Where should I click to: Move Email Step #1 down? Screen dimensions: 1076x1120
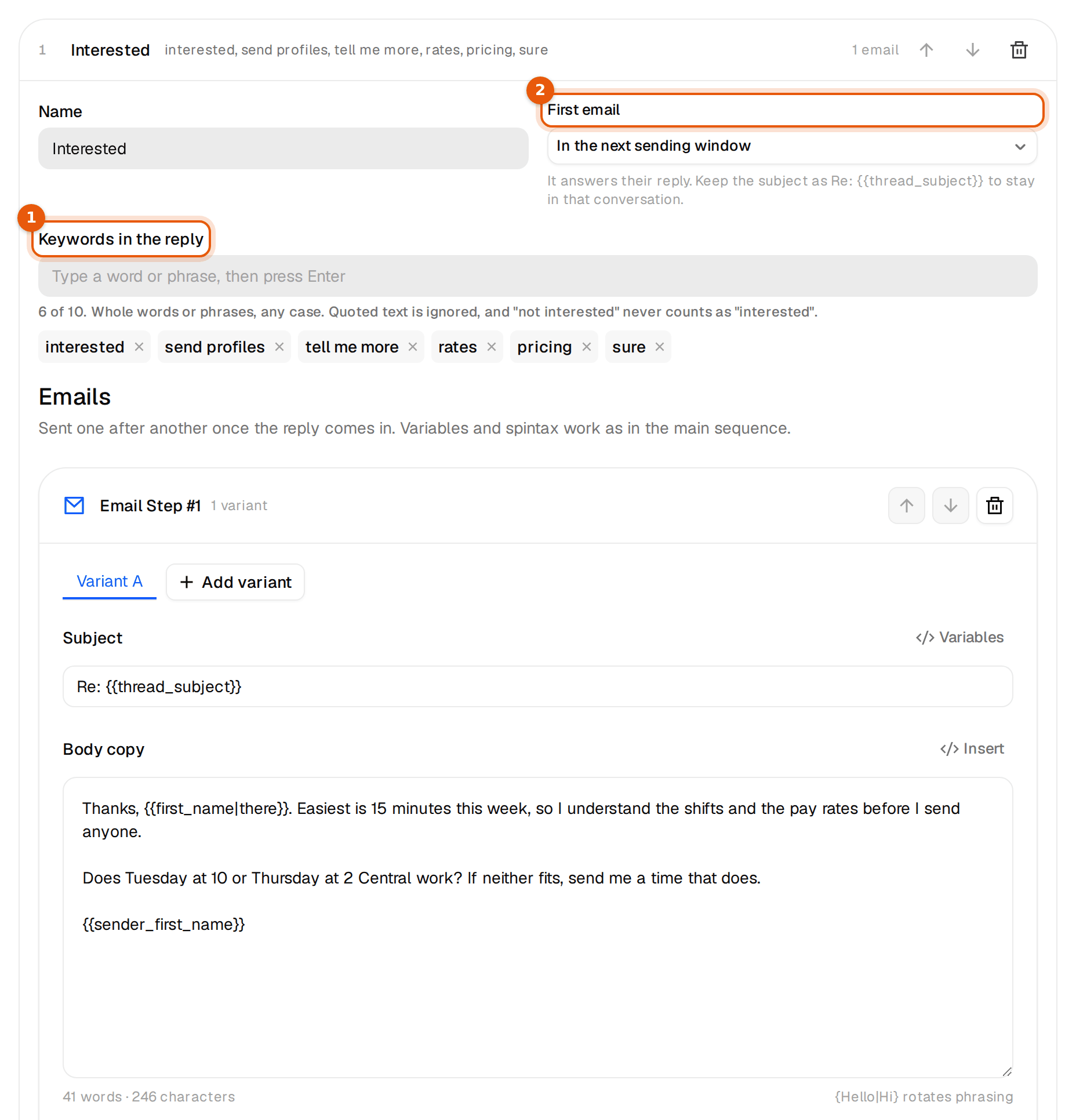pos(950,506)
